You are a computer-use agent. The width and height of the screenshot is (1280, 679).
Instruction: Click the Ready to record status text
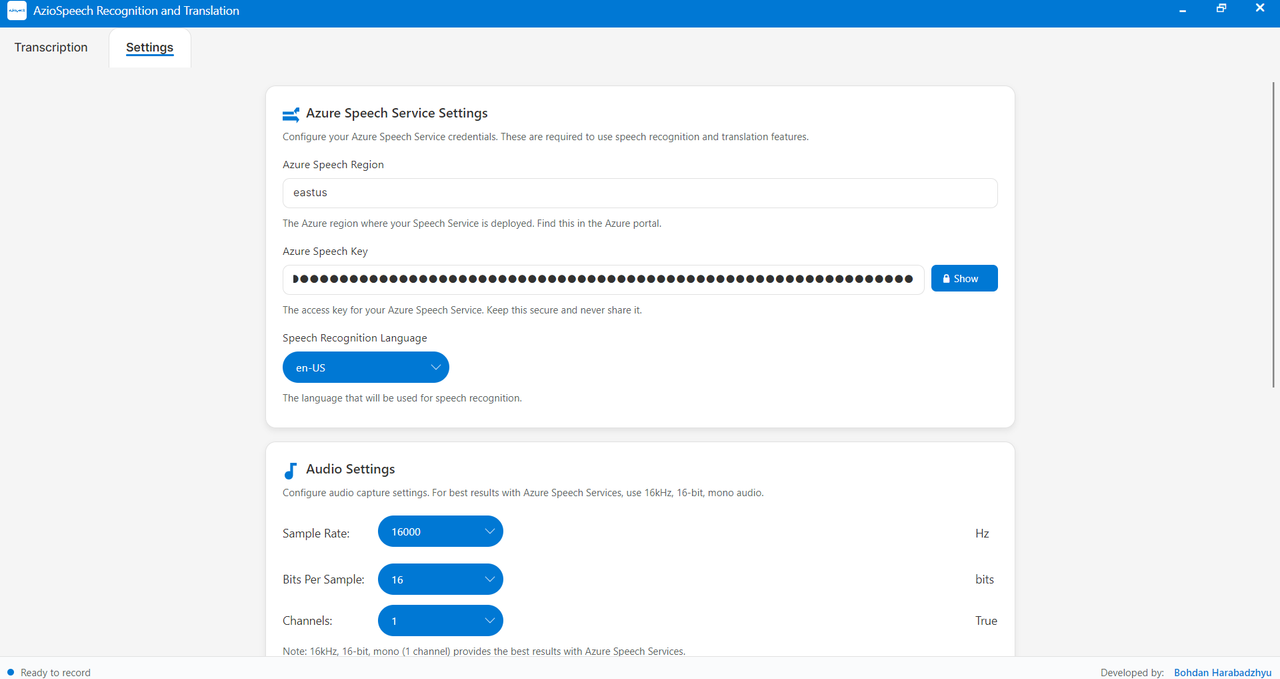(x=55, y=673)
